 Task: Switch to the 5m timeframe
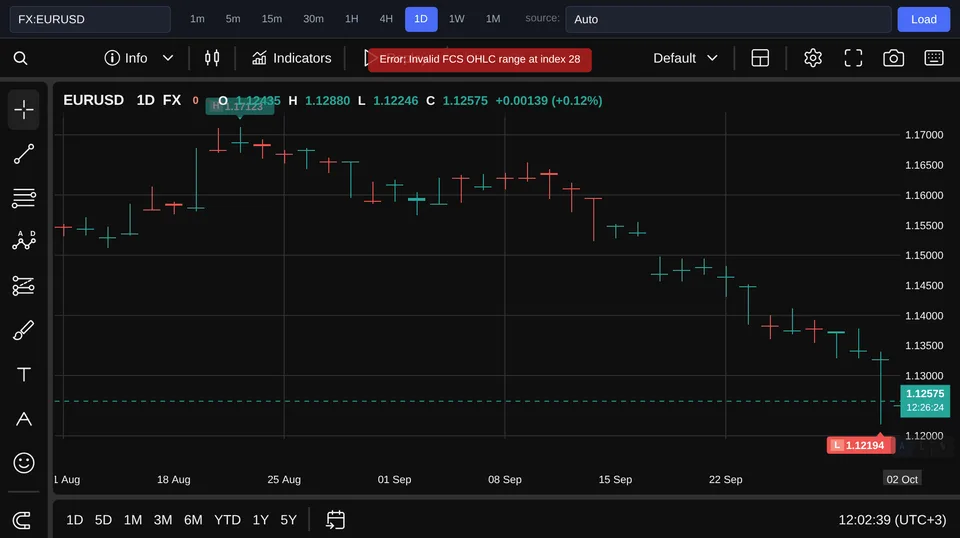tap(233, 19)
